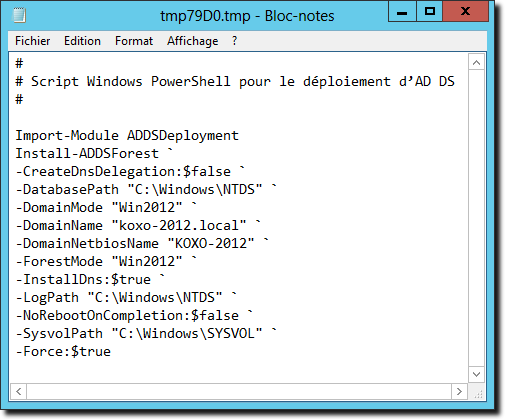
Task: Open the Affichage menu
Action: [193, 41]
